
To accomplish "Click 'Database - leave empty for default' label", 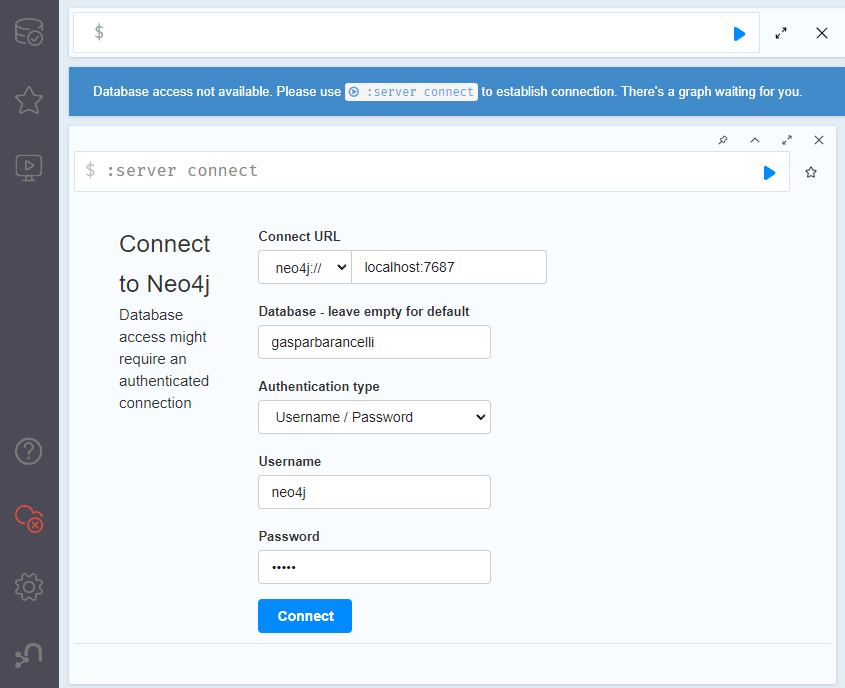I will pyautogui.click(x=364, y=311).
